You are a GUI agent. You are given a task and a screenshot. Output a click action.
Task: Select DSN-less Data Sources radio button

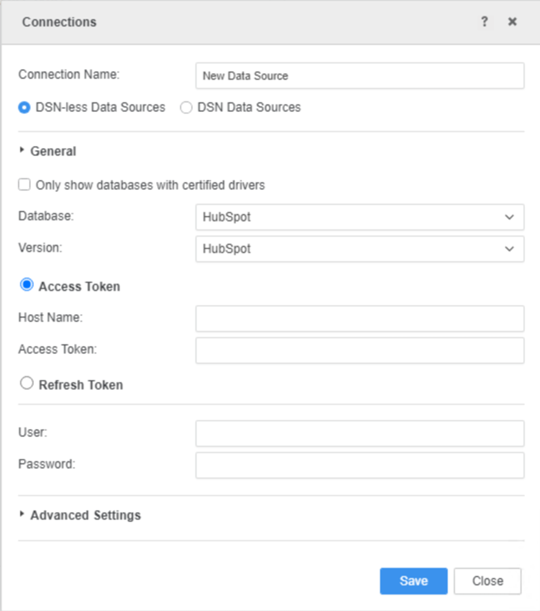24,107
